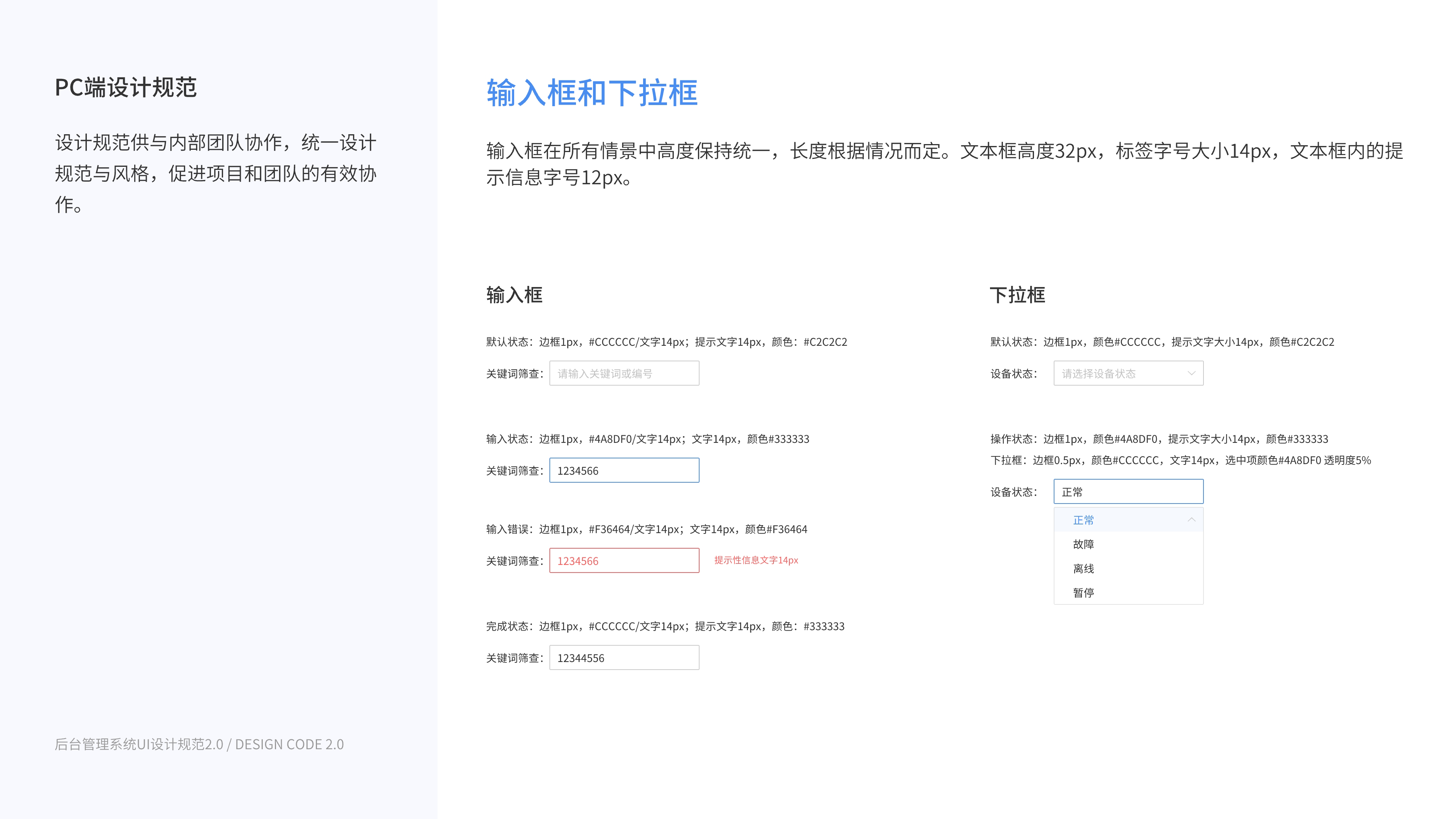1456x819 pixels.
Task: Select the highlighted 正常 option in list
Action: [1128, 519]
